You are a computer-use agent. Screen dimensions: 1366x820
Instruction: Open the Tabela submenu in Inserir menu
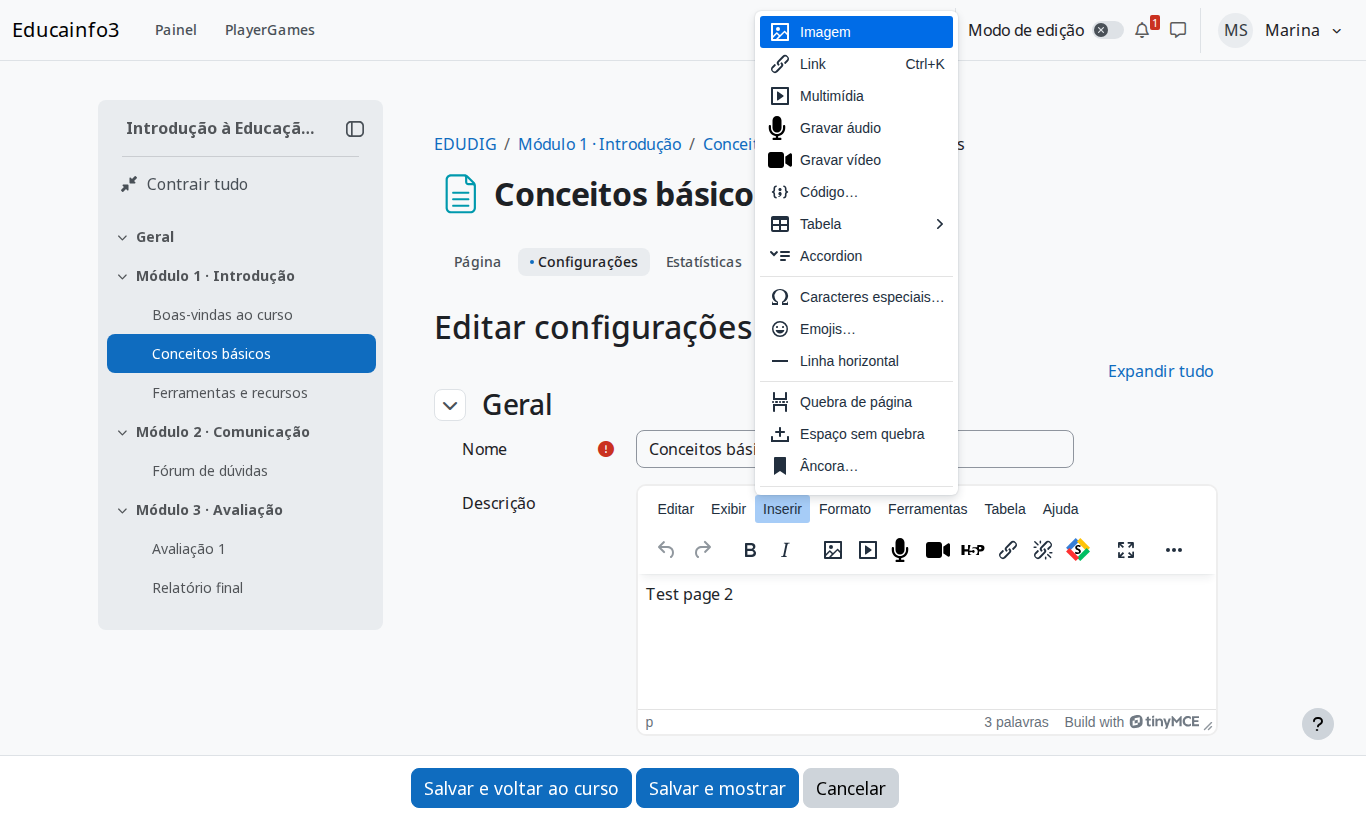tap(856, 224)
